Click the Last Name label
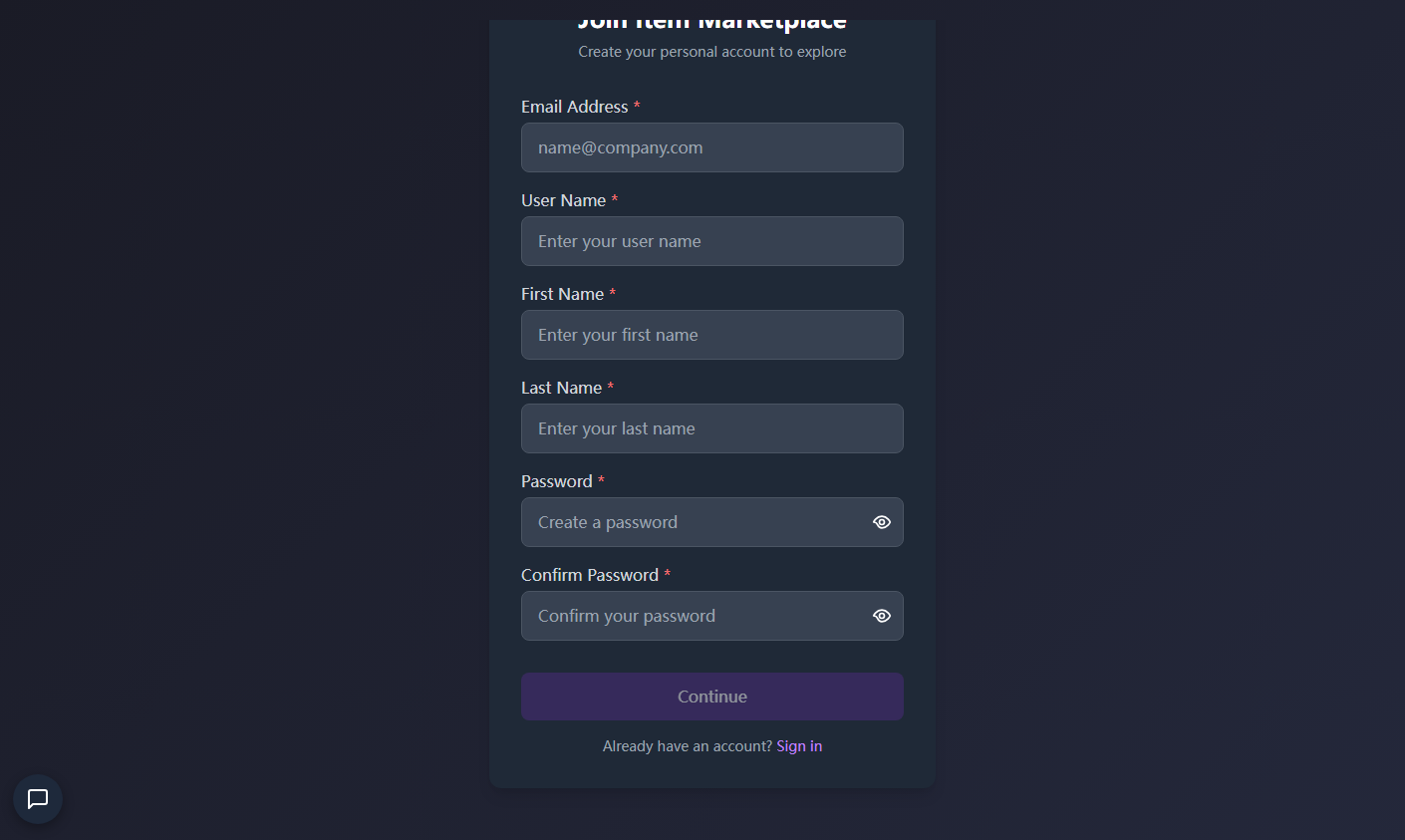The image size is (1405, 840). pos(561,388)
